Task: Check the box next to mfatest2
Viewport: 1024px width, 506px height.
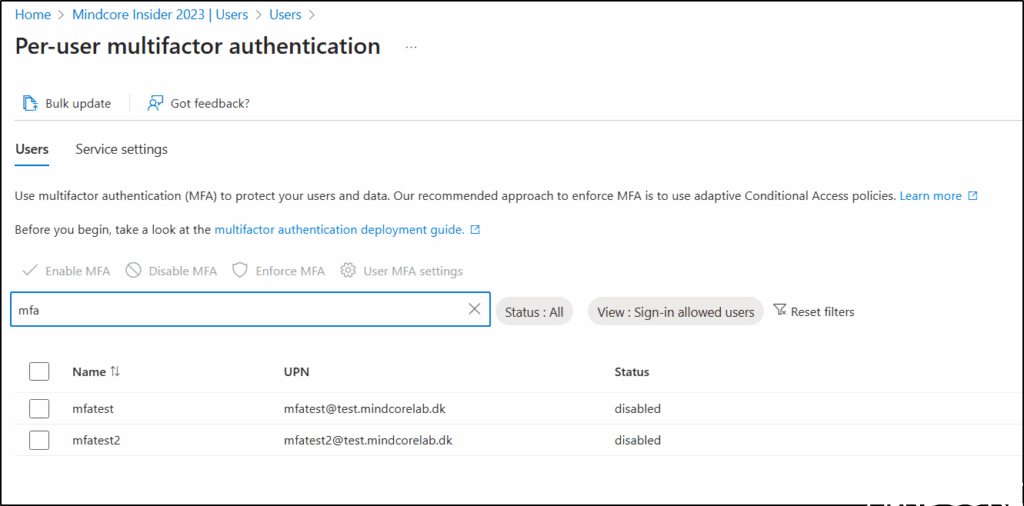Action: pos(39,440)
